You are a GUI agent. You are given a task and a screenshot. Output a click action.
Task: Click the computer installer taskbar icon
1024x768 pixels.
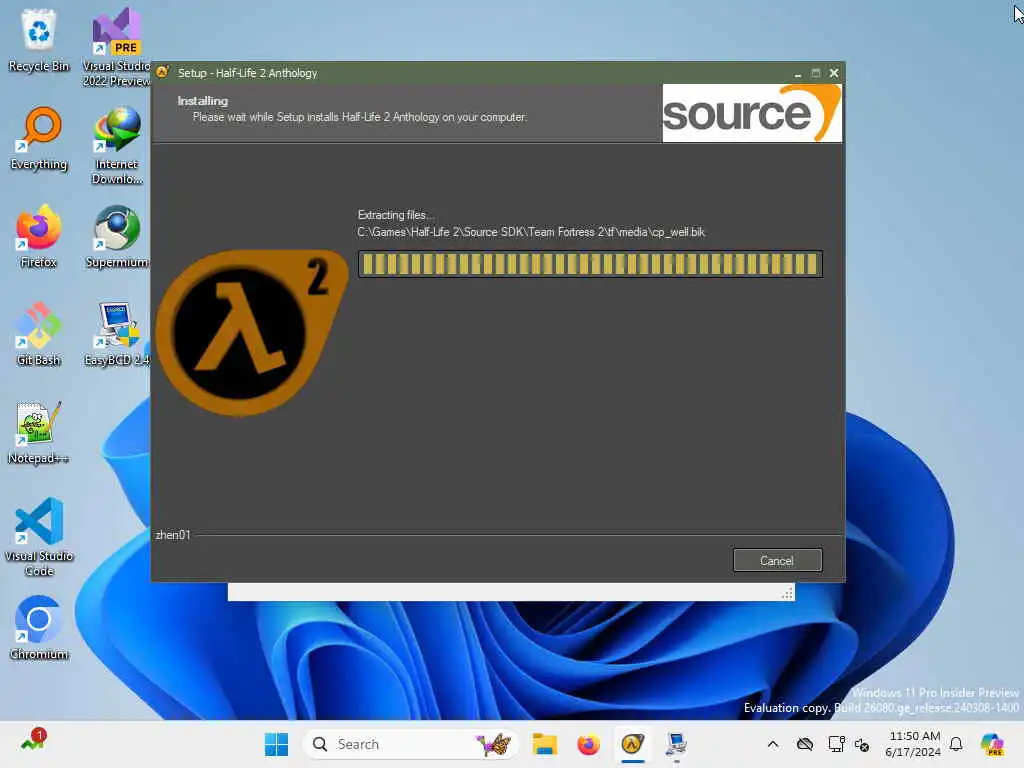click(677, 744)
